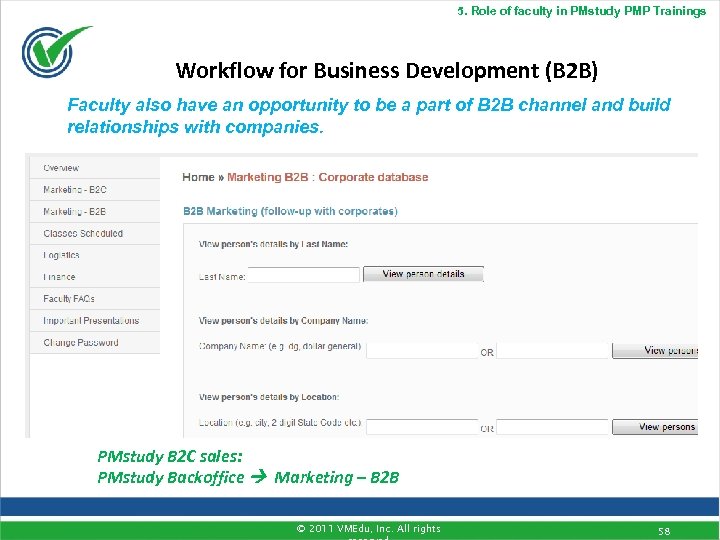Focus the first Company Name field
This screenshot has width=720, height=540.
point(422,351)
